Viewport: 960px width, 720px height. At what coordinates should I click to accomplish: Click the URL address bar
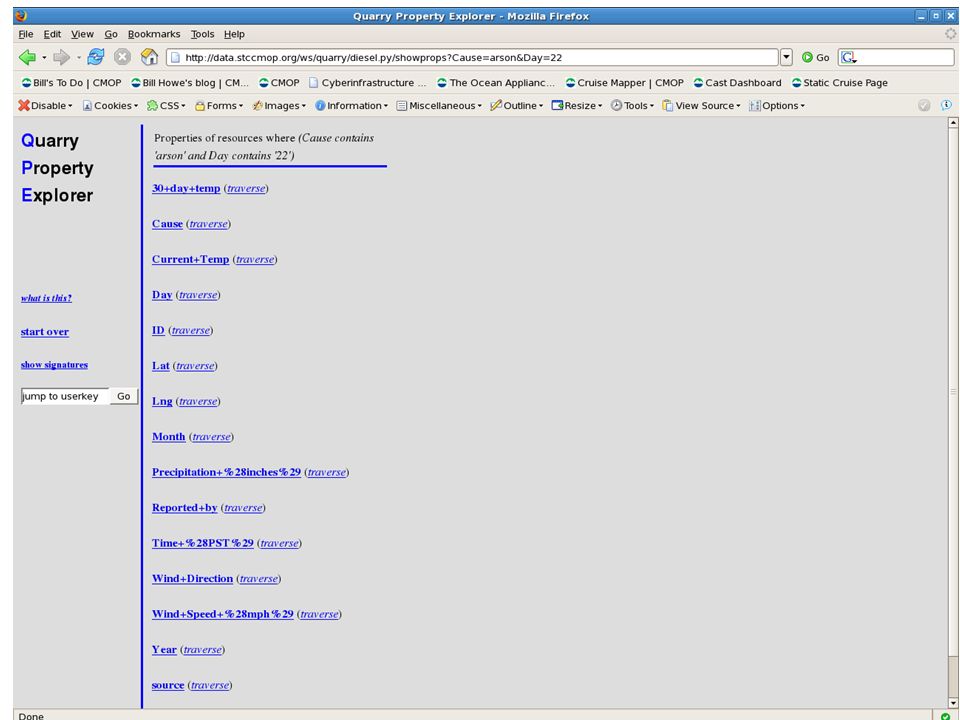tap(472, 58)
